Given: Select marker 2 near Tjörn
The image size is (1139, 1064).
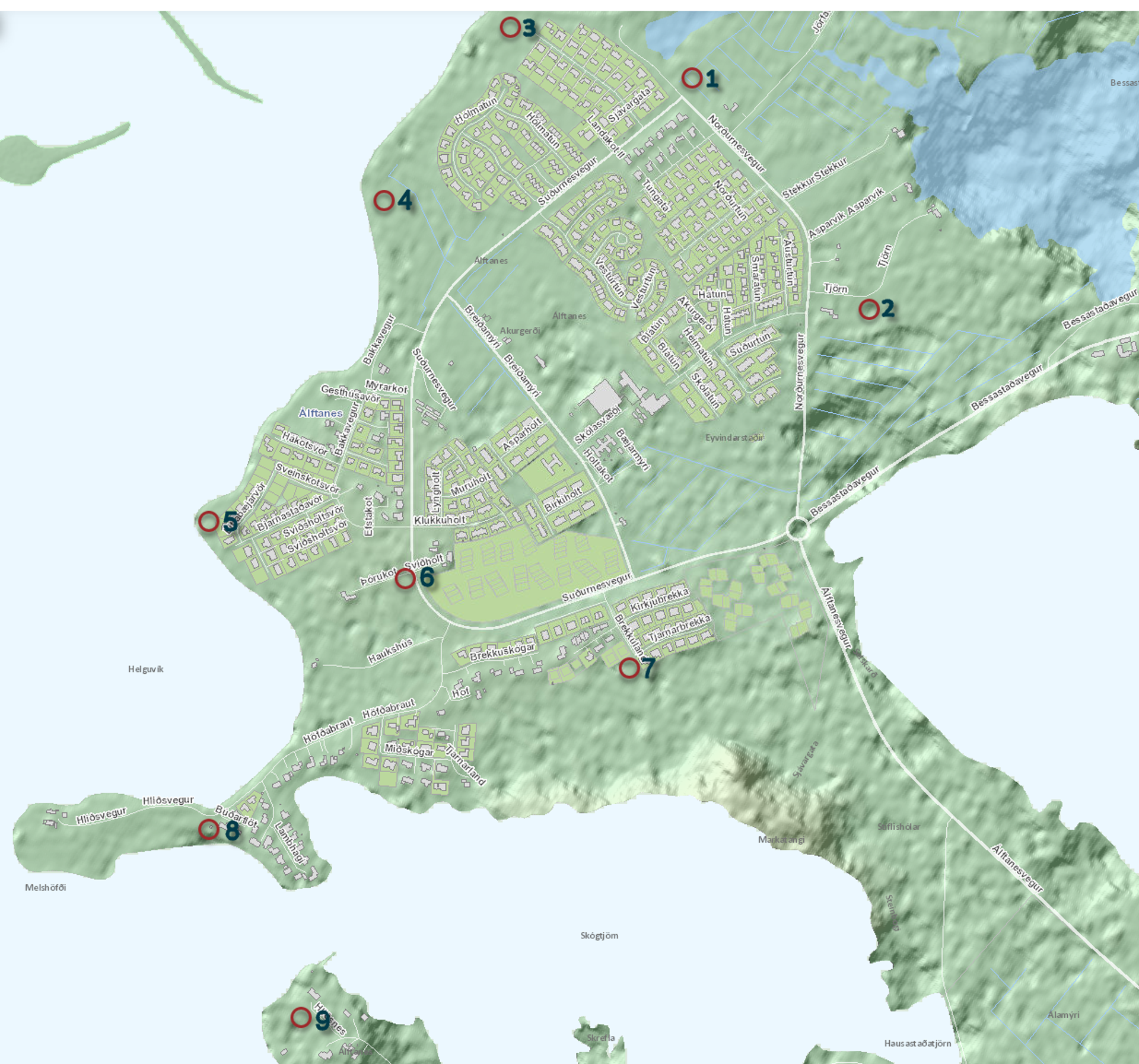Looking at the screenshot, I should click(868, 309).
